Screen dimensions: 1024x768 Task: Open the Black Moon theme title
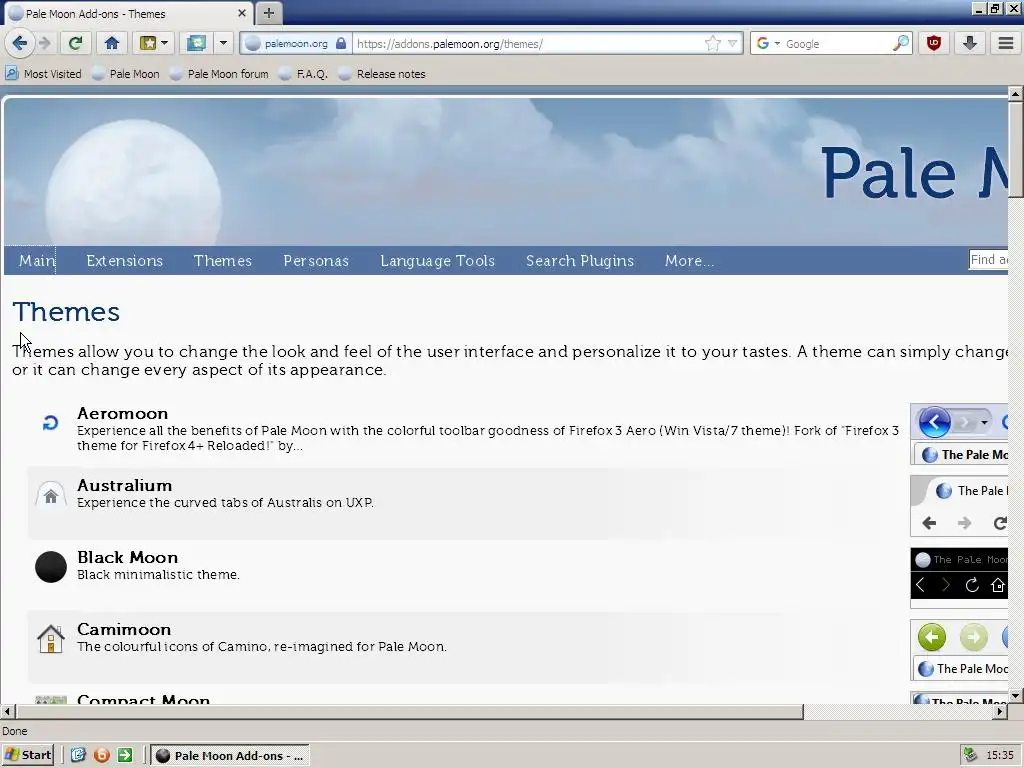tap(127, 557)
